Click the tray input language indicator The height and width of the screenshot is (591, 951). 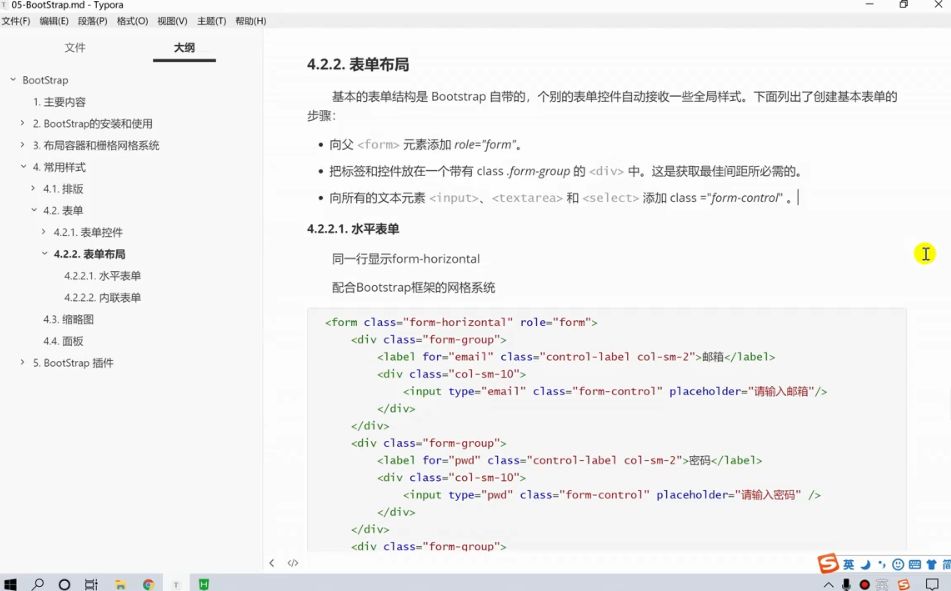pos(882,585)
